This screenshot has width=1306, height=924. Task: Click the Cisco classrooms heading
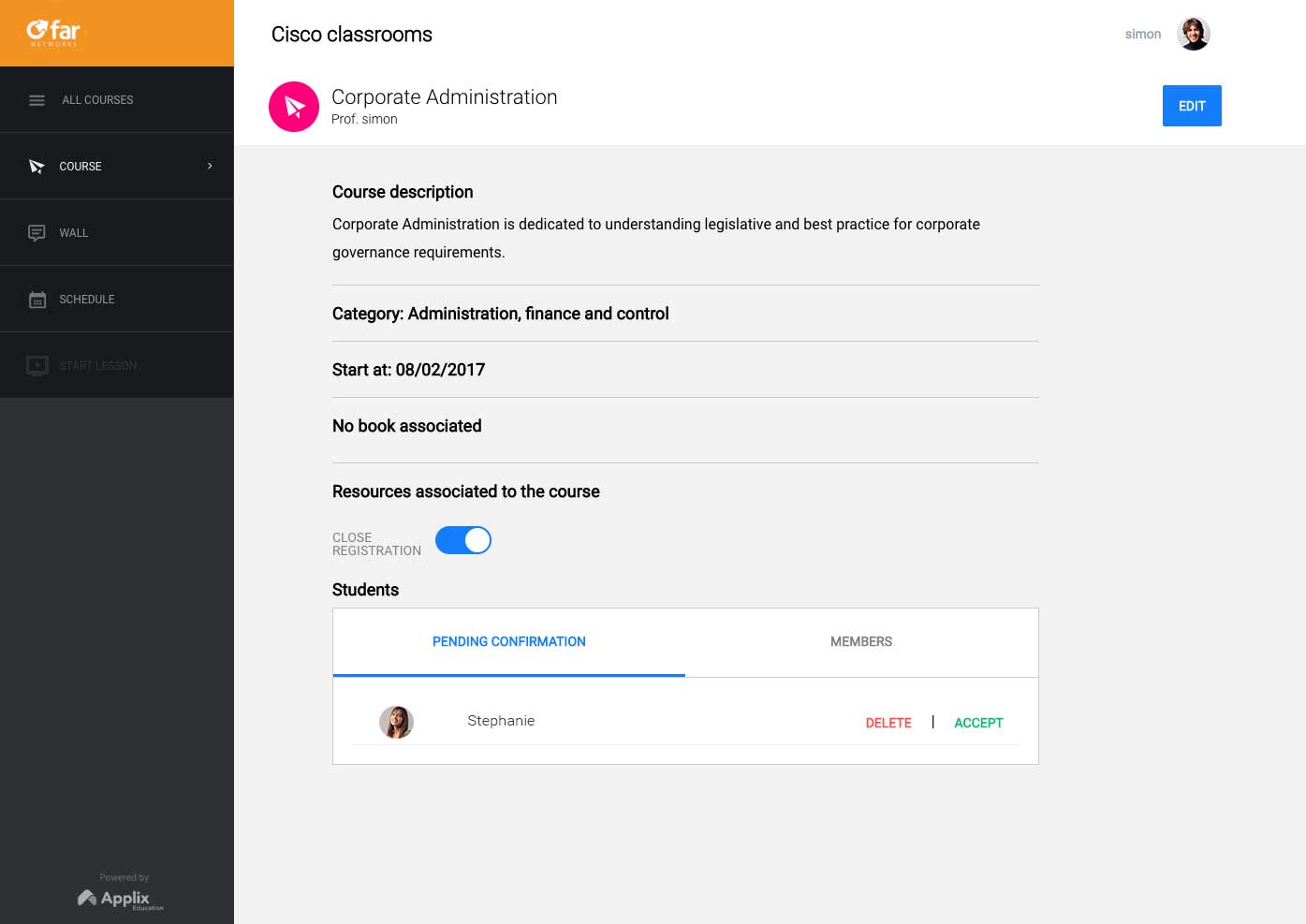[352, 35]
